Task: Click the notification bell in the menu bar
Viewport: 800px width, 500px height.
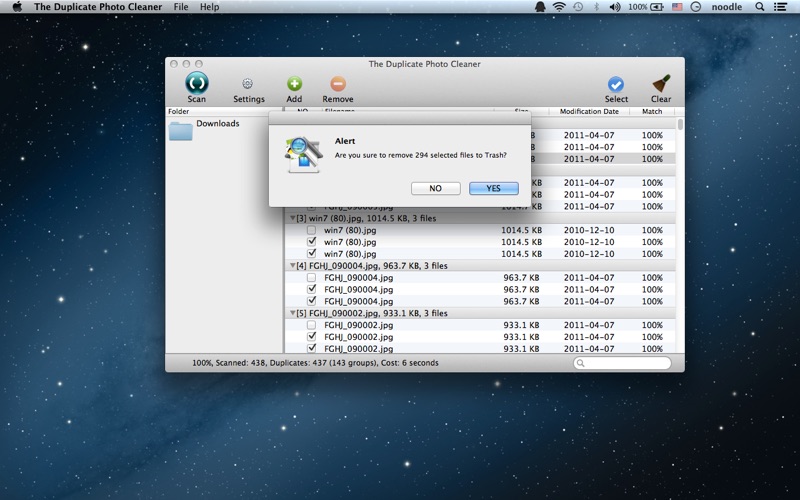Action: (x=540, y=7)
